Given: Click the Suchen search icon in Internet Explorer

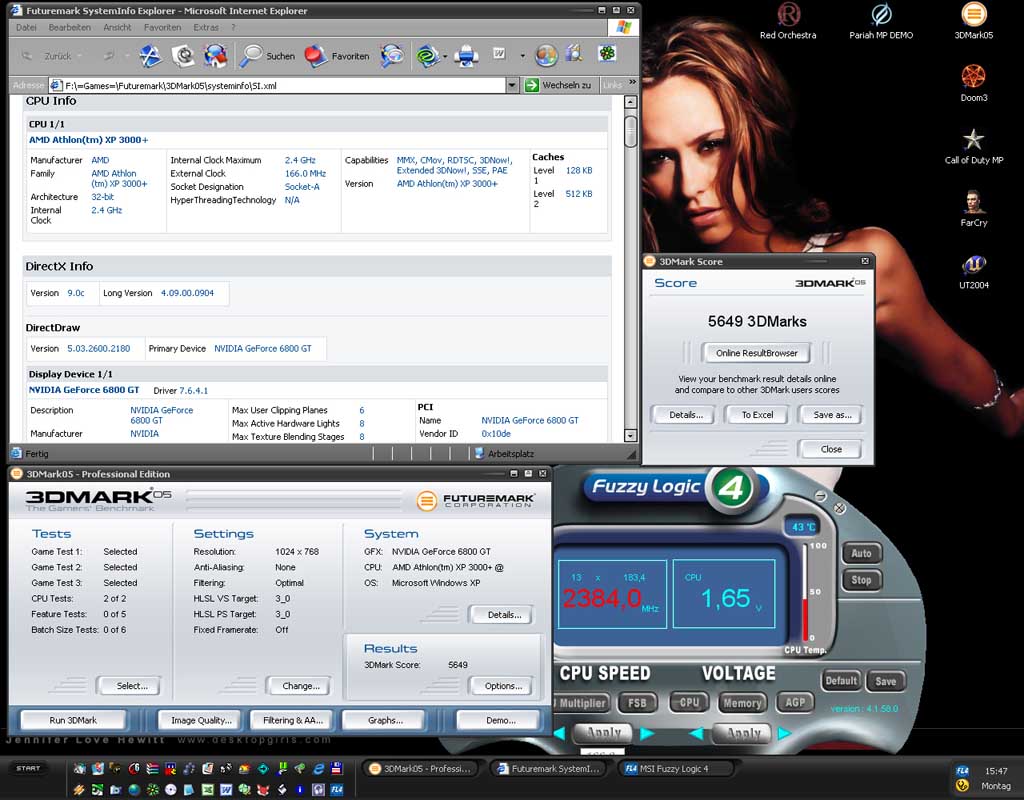Looking at the screenshot, I should pos(267,56).
